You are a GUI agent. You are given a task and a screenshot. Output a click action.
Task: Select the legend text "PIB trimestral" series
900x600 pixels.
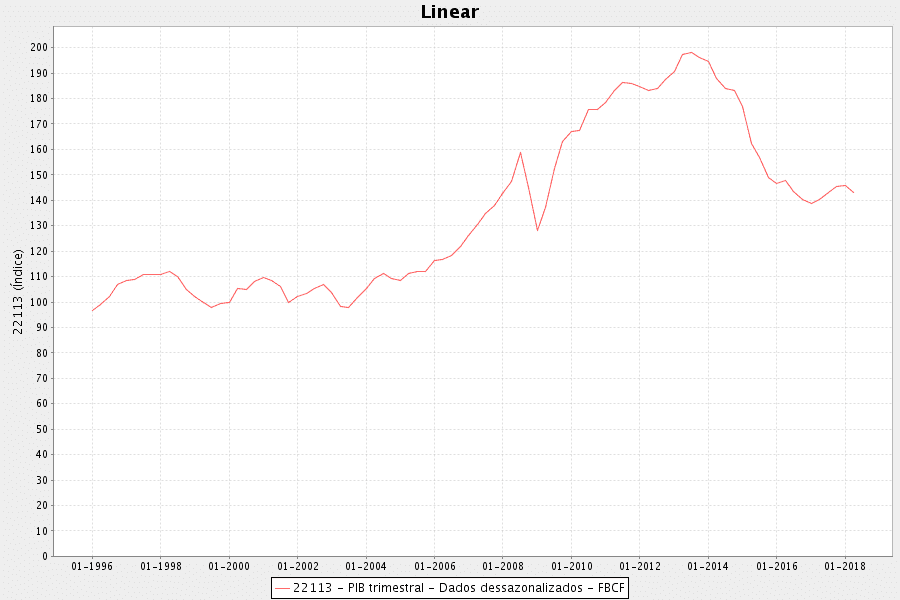pos(459,588)
